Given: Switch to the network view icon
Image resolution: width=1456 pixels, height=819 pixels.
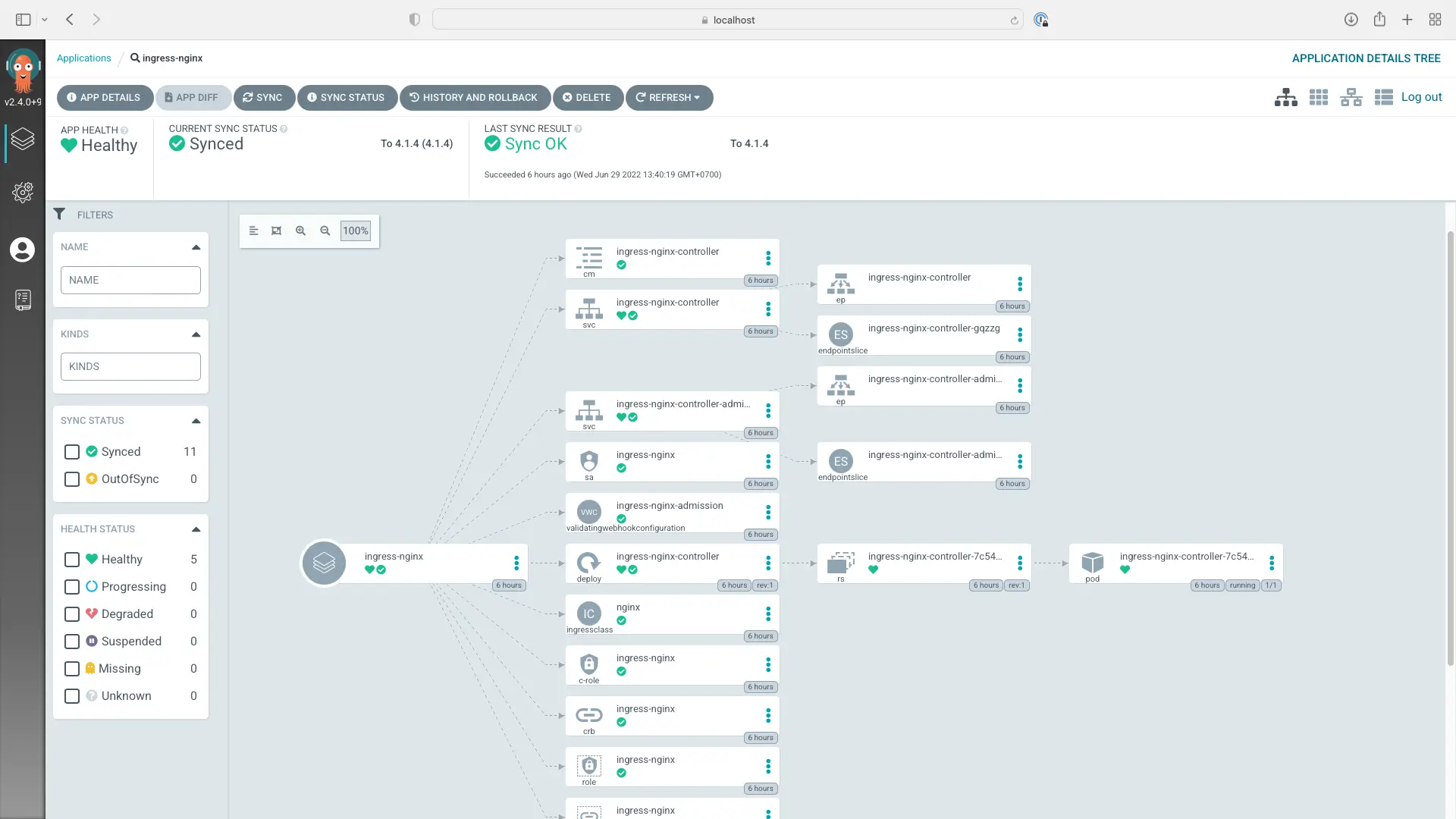Looking at the screenshot, I should (1351, 97).
